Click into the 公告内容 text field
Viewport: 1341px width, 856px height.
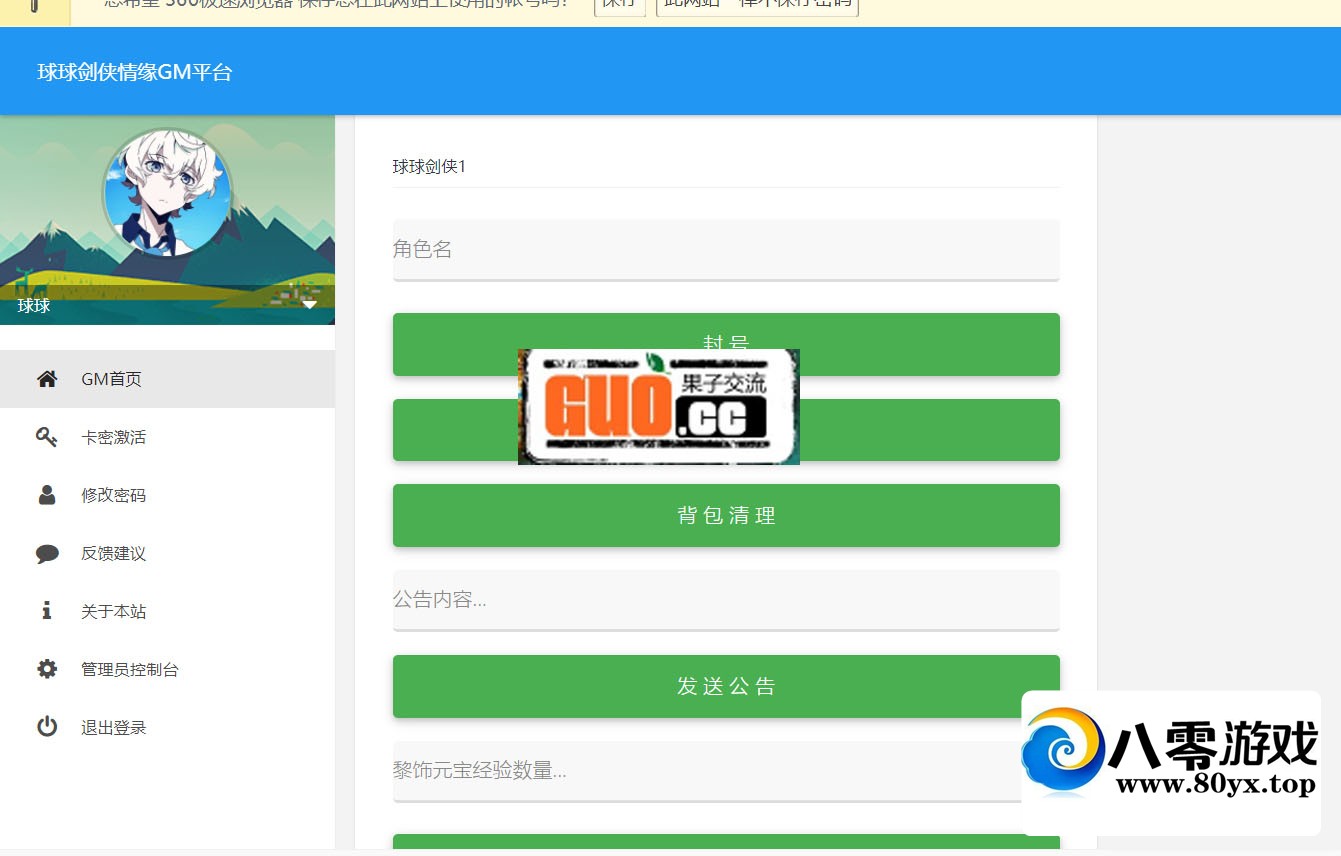point(725,600)
